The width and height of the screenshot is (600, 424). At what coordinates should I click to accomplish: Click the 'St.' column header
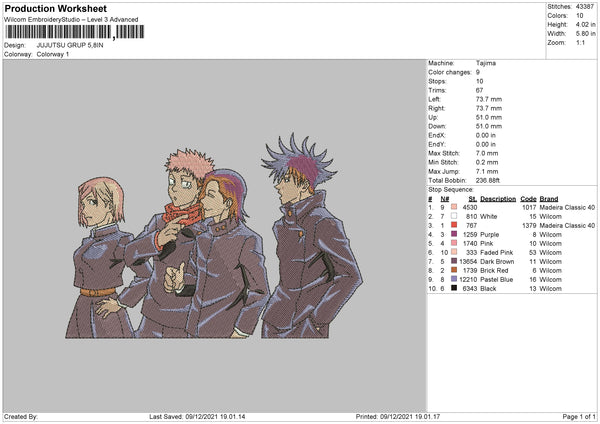(473, 199)
